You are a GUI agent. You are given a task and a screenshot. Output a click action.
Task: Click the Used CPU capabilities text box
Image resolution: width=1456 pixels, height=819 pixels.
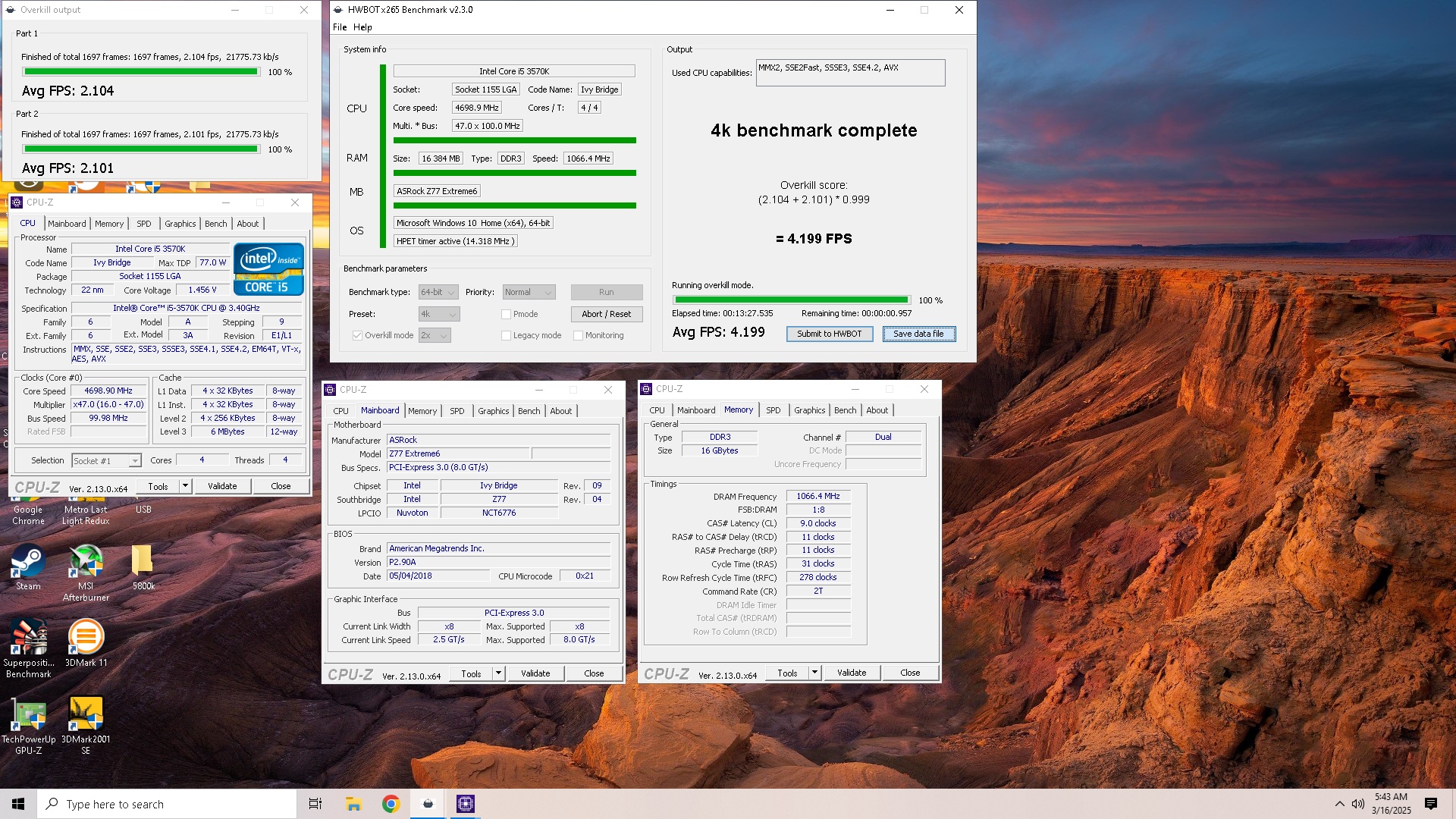point(850,73)
